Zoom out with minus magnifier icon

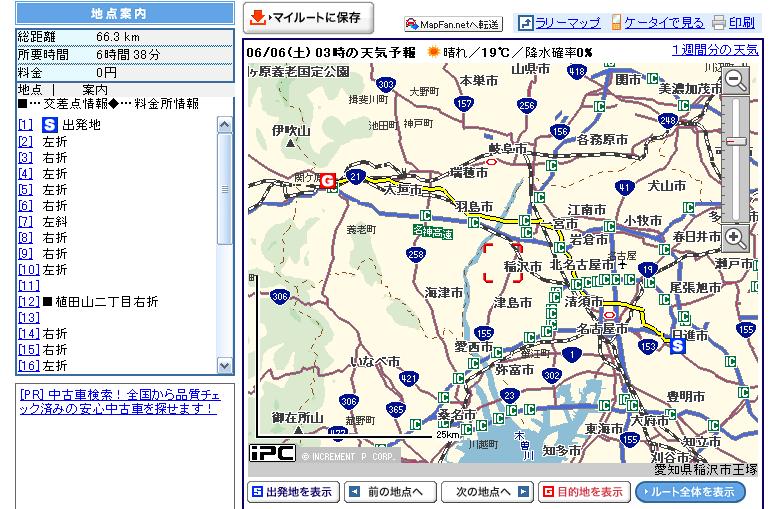point(736,80)
